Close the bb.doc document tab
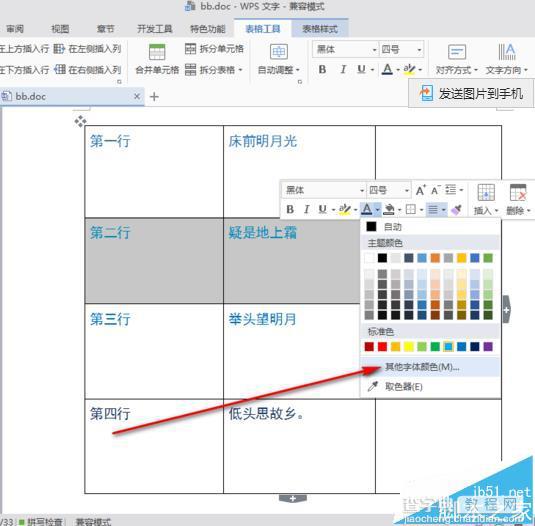 coord(137,97)
